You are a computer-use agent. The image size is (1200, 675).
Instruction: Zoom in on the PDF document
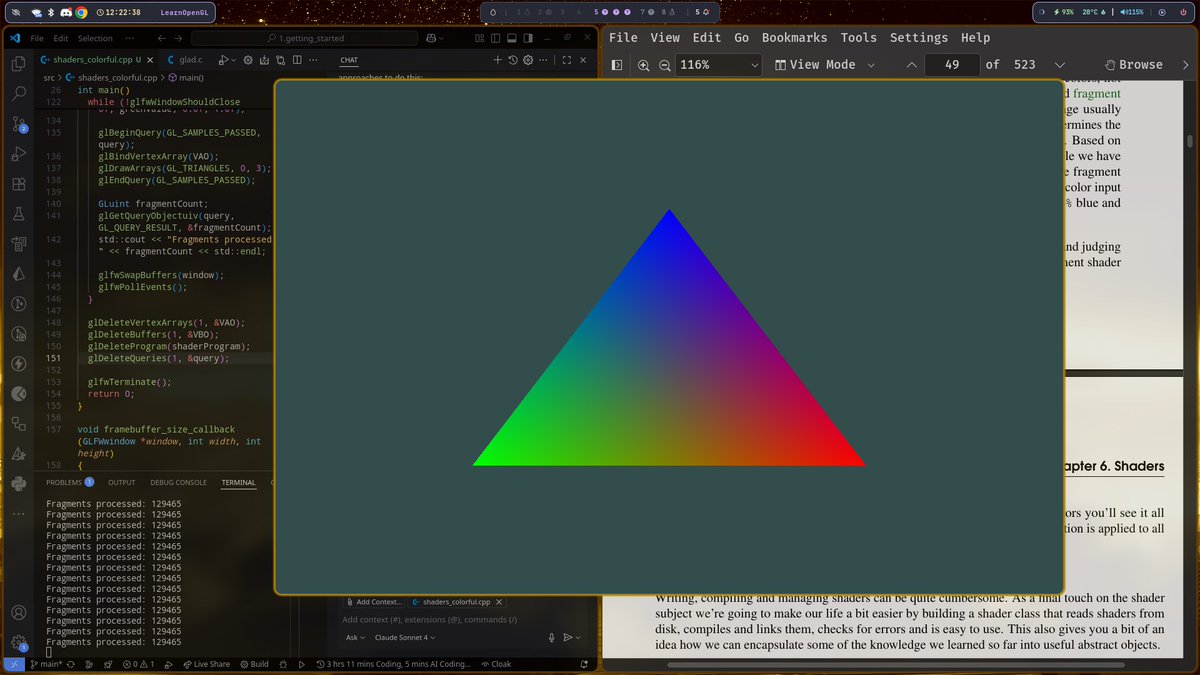(x=643, y=64)
